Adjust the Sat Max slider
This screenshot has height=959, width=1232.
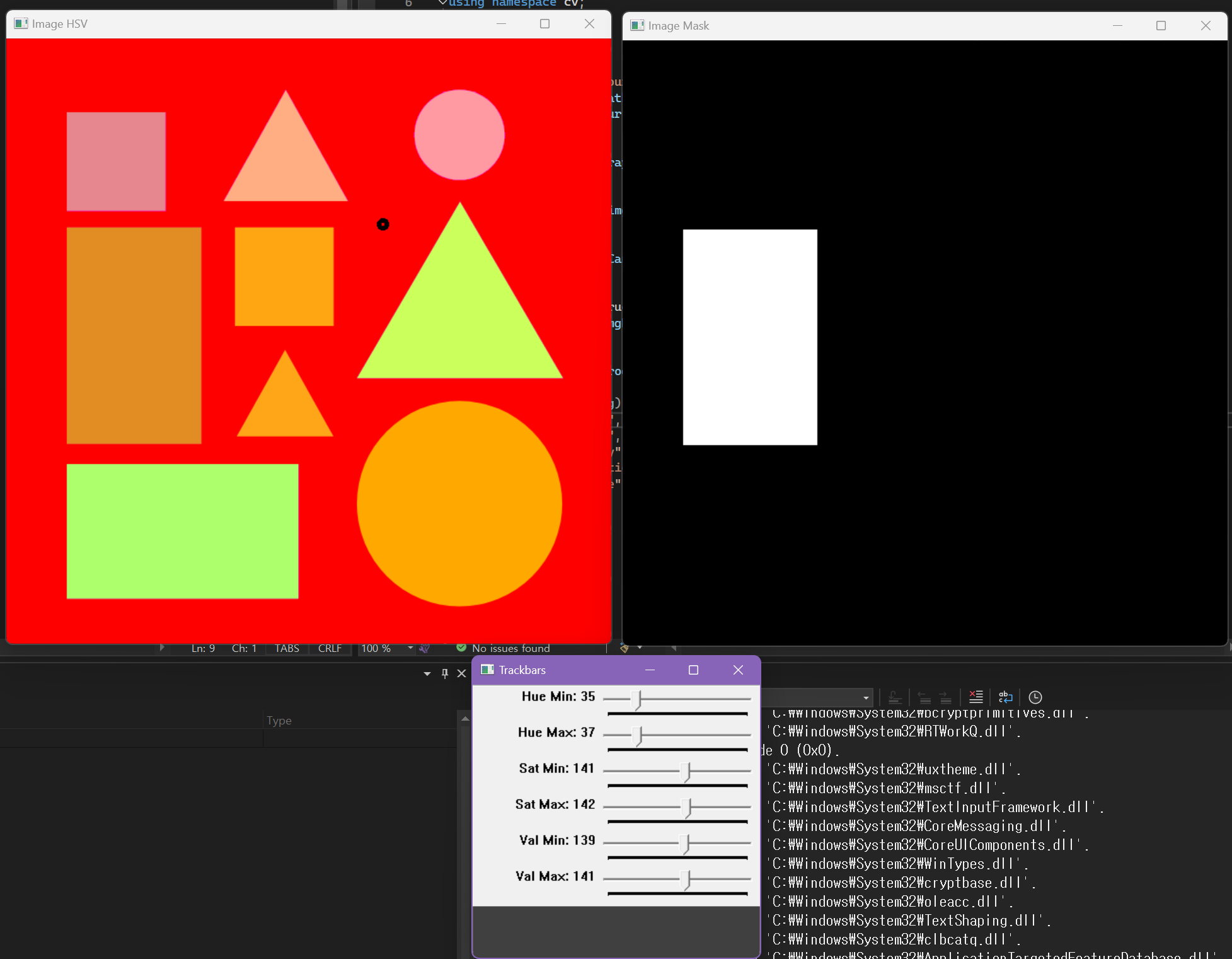pos(687,807)
